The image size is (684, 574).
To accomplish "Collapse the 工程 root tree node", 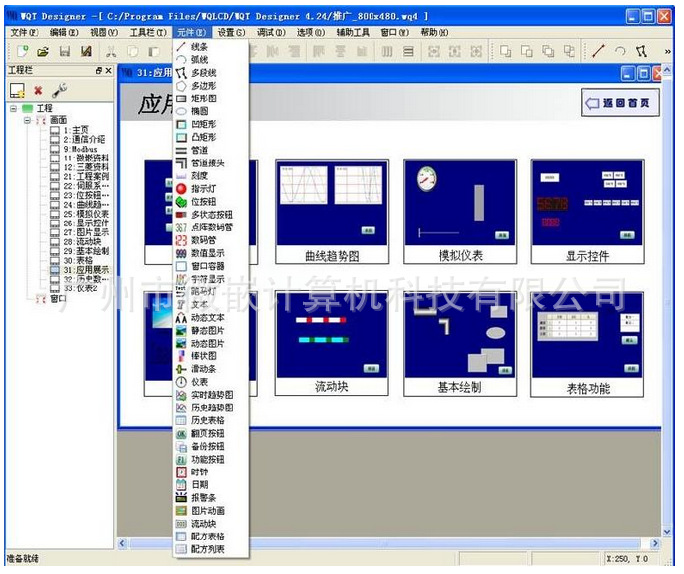I will tap(14, 108).
